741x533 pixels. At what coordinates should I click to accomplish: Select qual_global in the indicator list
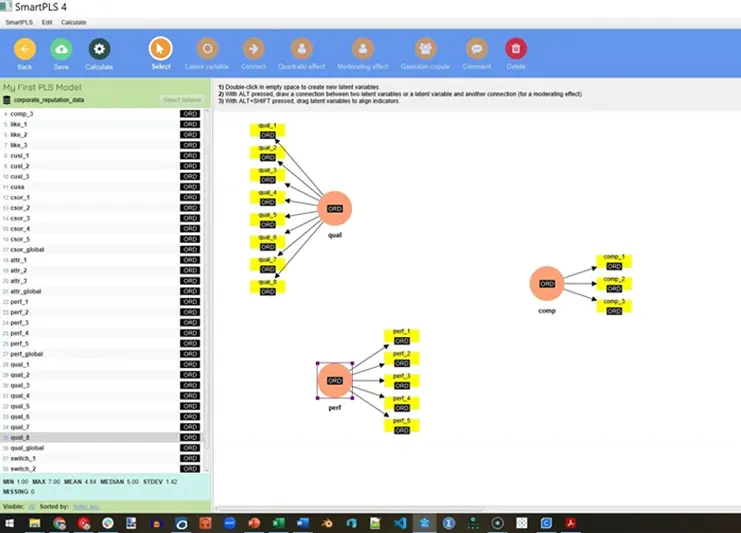pyautogui.click(x=101, y=448)
